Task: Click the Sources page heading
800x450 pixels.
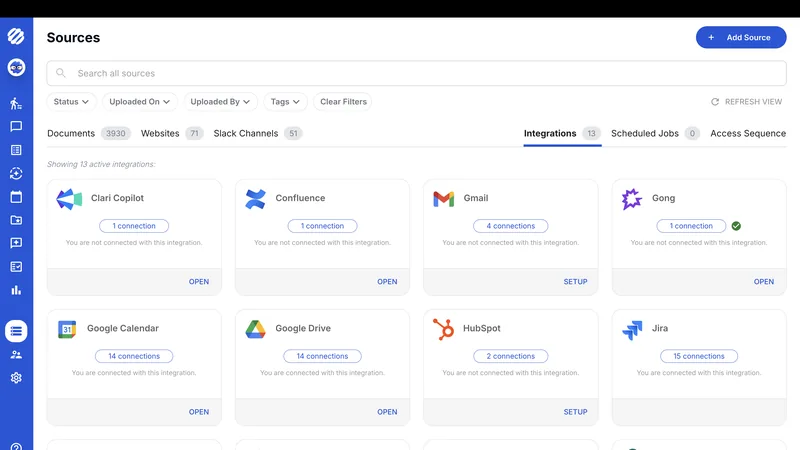Action: pos(73,37)
